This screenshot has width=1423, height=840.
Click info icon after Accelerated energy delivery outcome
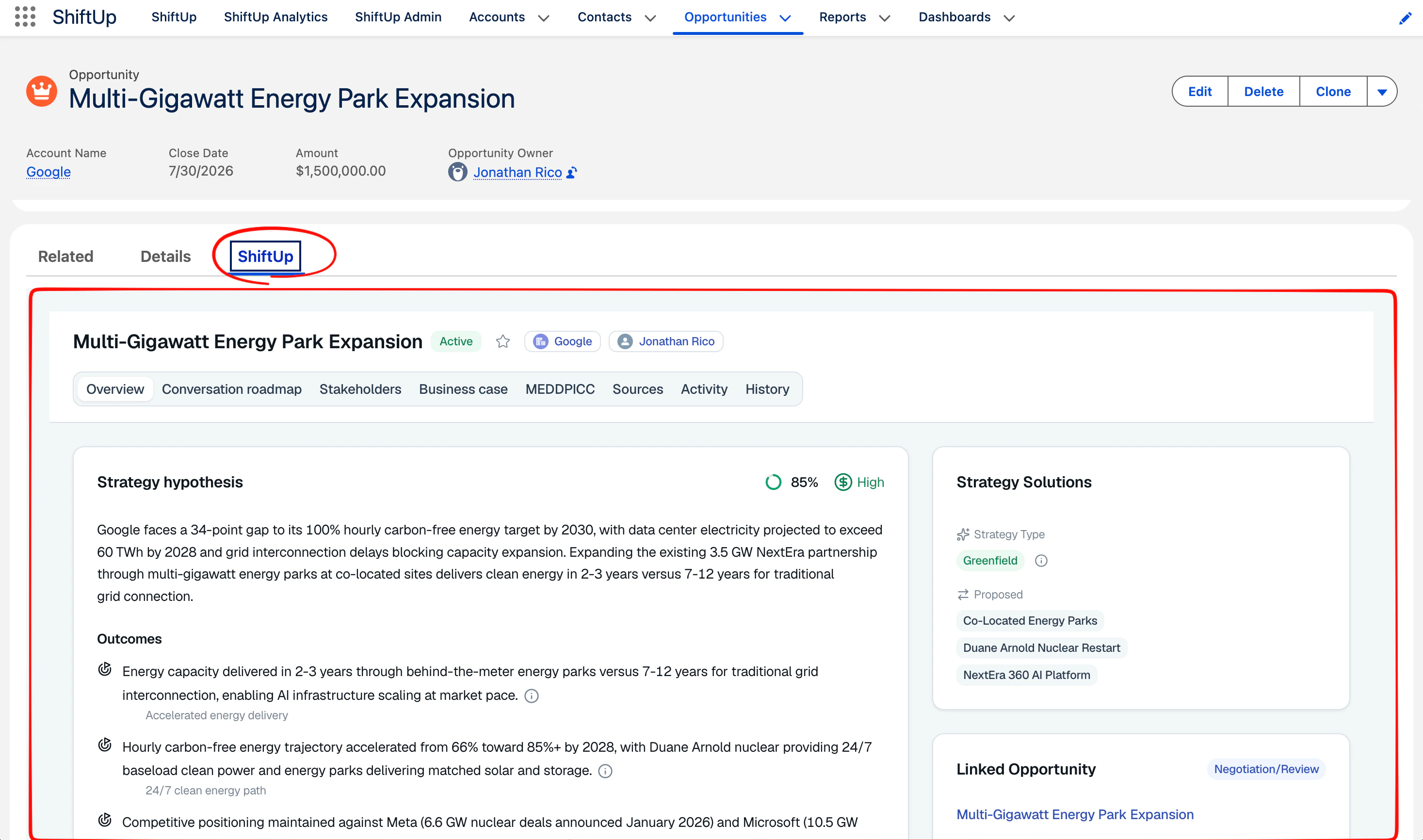coord(532,695)
